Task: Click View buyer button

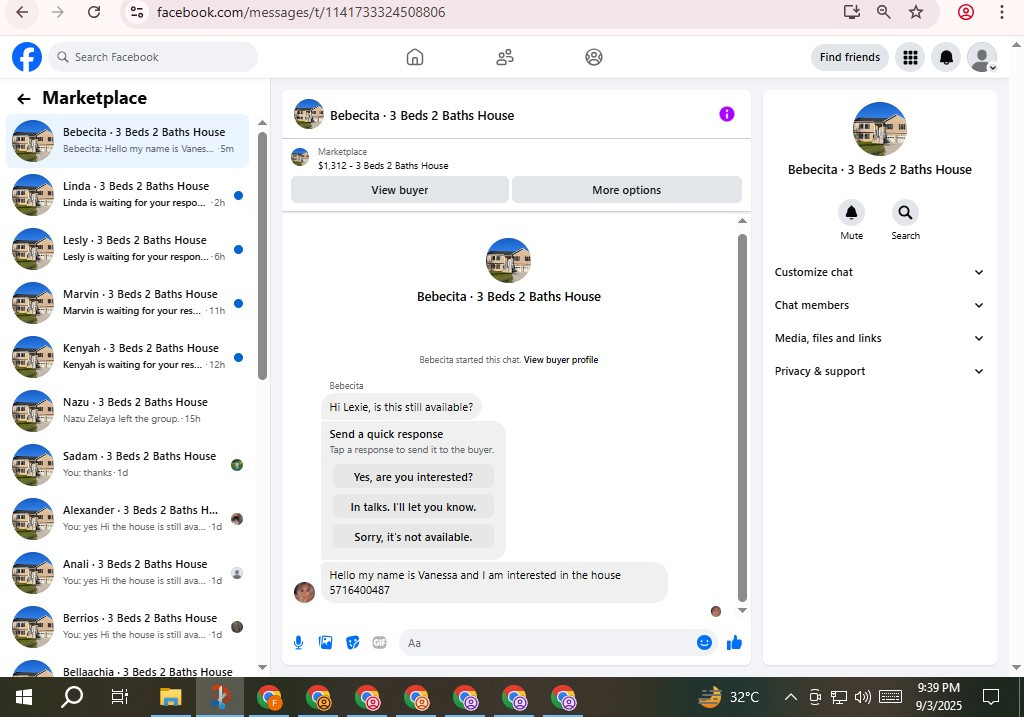Action: pos(400,190)
